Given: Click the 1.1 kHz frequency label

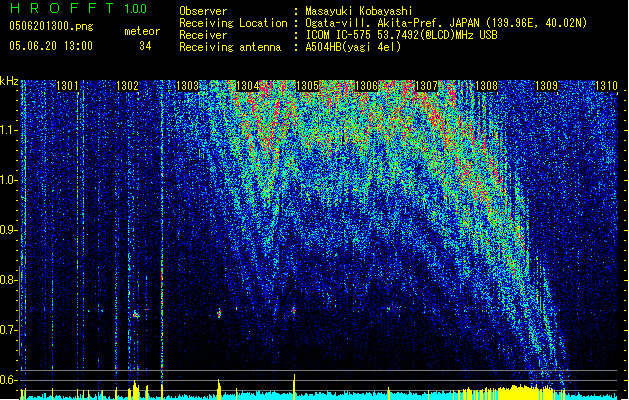Looking at the screenshot, I should (9, 130).
